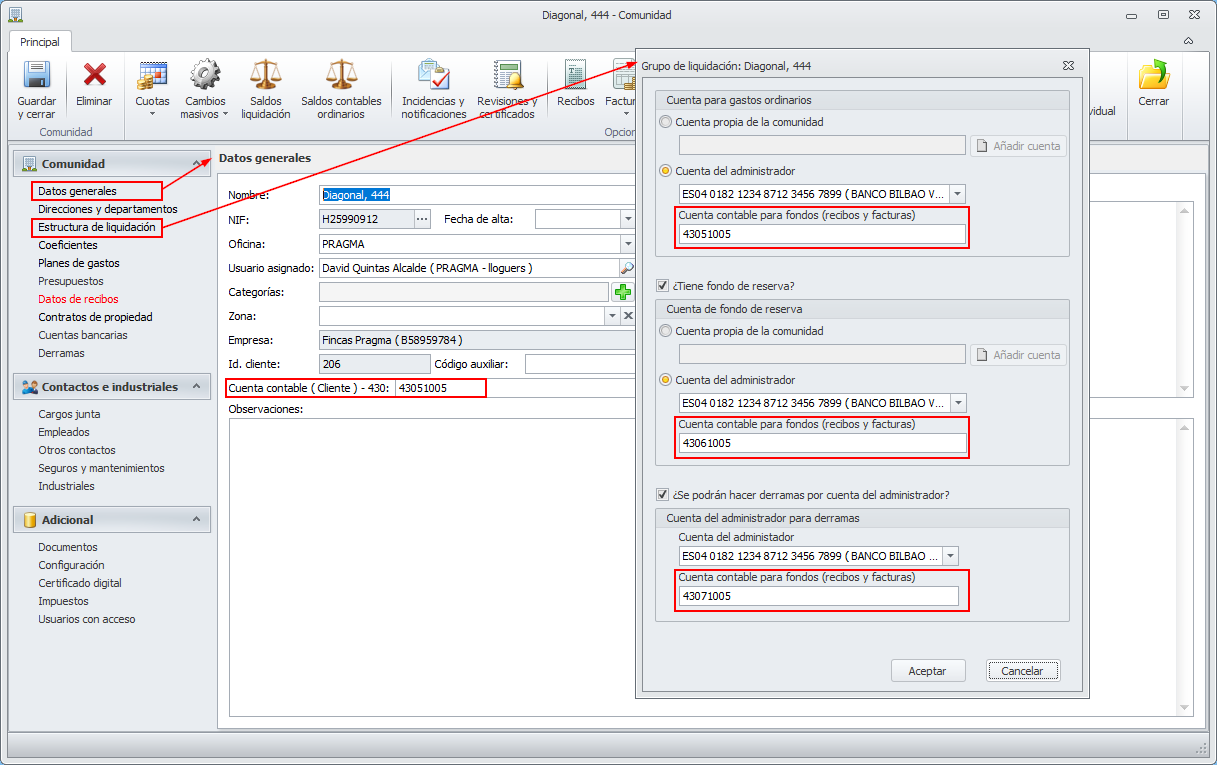Image resolution: width=1217 pixels, height=765 pixels.
Task: Open the Oficina dropdown arrow
Action: click(628, 243)
